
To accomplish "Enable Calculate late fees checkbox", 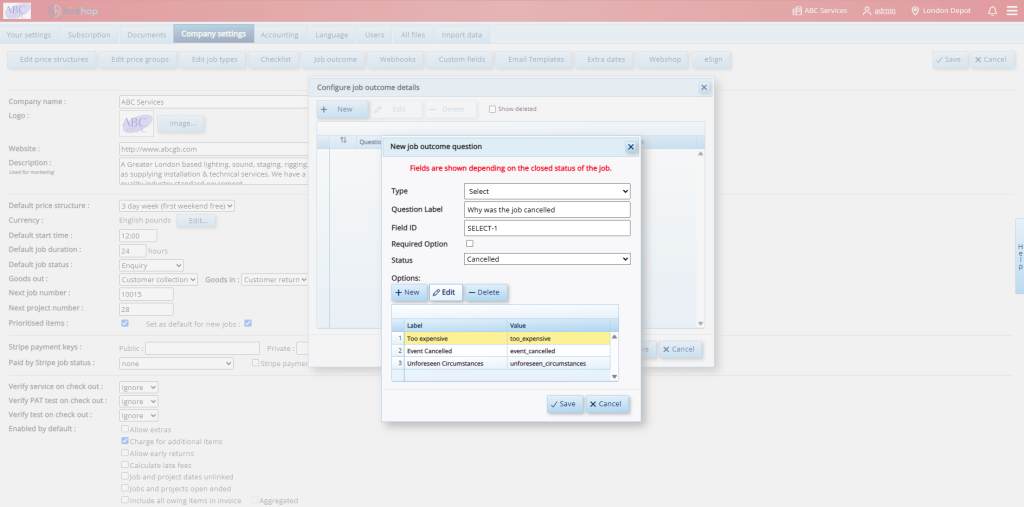I will [125, 465].
